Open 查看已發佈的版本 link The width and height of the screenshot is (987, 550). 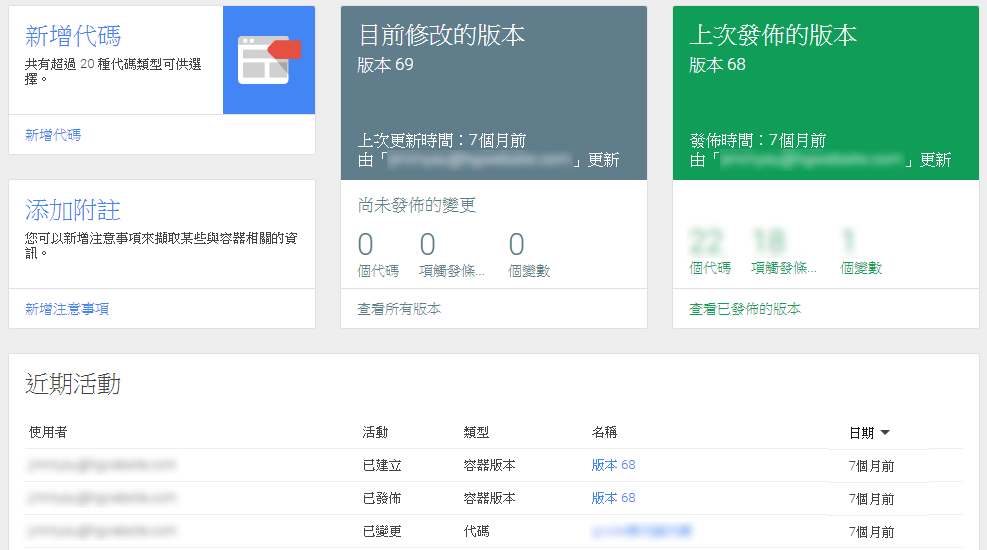click(745, 309)
